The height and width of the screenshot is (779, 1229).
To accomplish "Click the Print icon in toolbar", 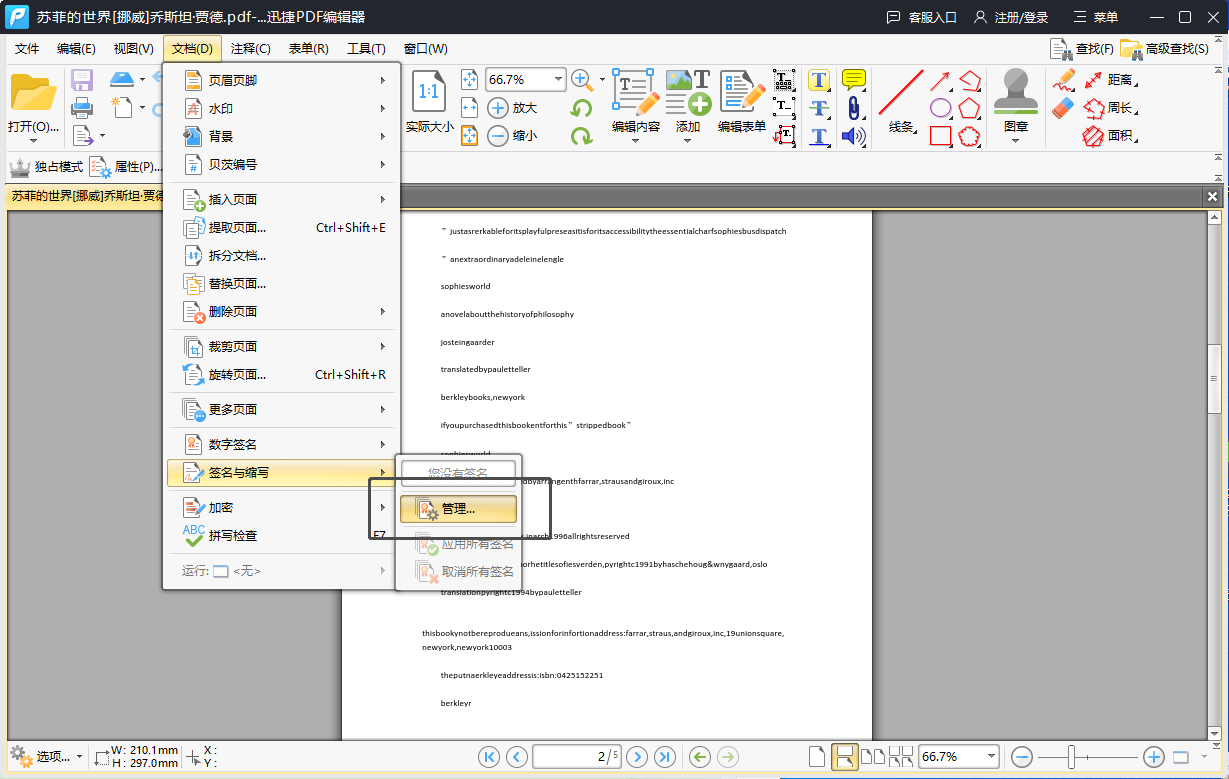I will (82, 108).
